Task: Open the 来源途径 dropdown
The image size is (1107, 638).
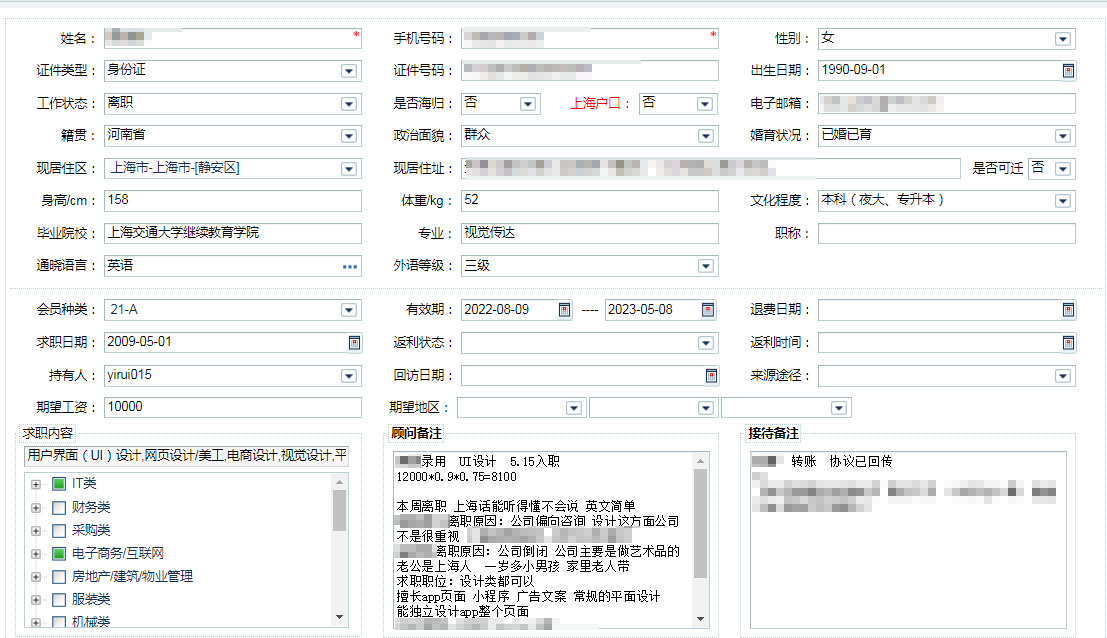Action: (1063, 375)
